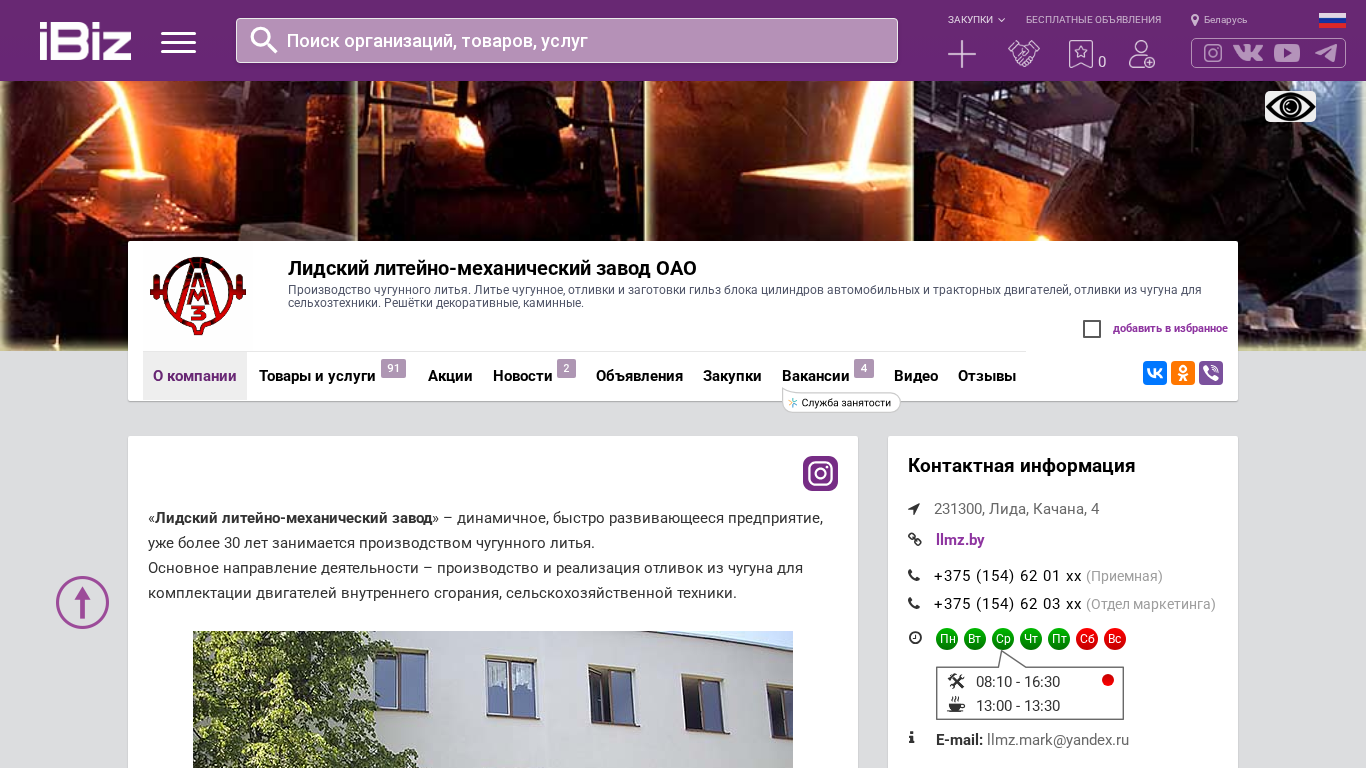
Task: Select Monday (Пн) in the schedule
Action: point(947,639)
